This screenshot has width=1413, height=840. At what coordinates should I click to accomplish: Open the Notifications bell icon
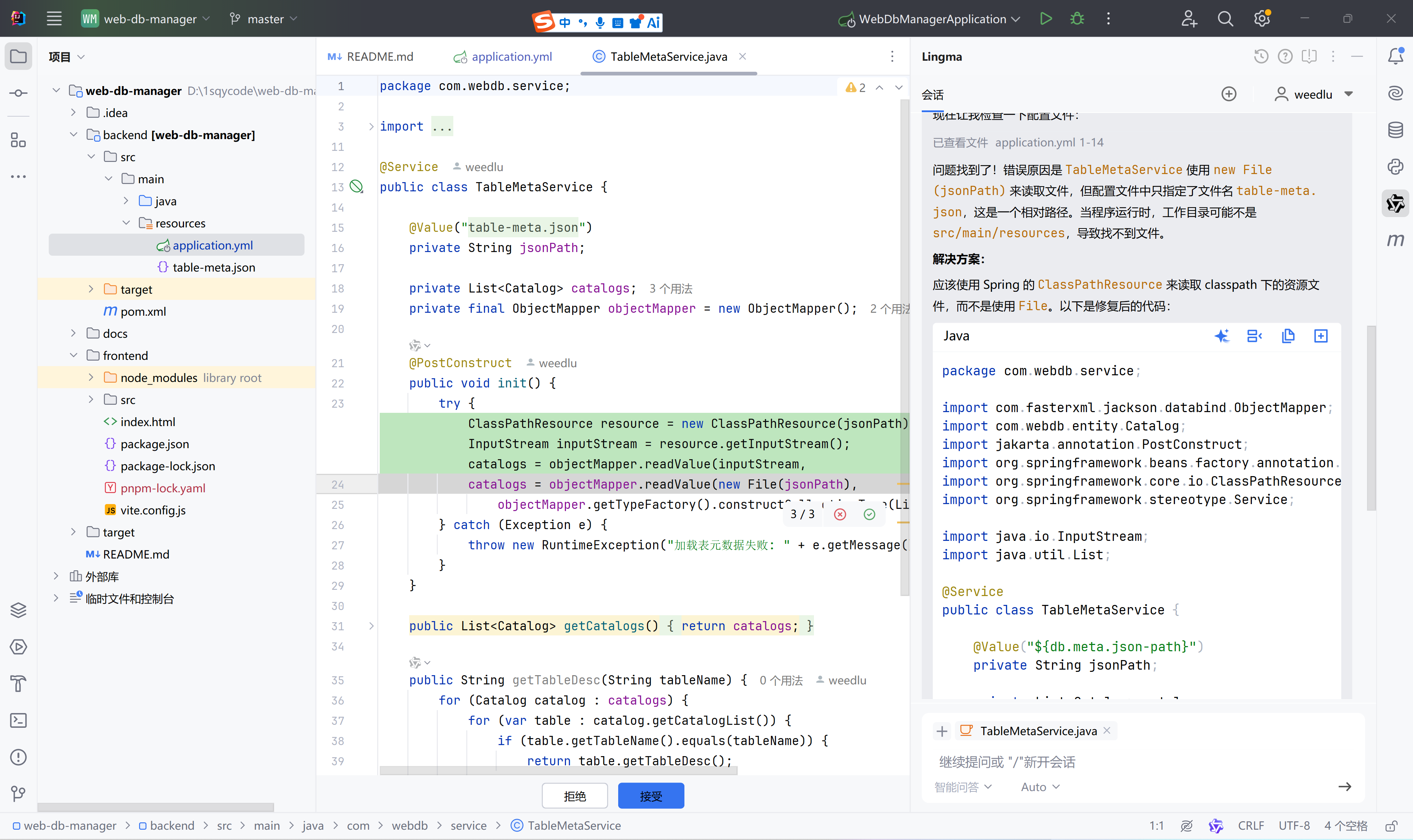point(1395,57)
